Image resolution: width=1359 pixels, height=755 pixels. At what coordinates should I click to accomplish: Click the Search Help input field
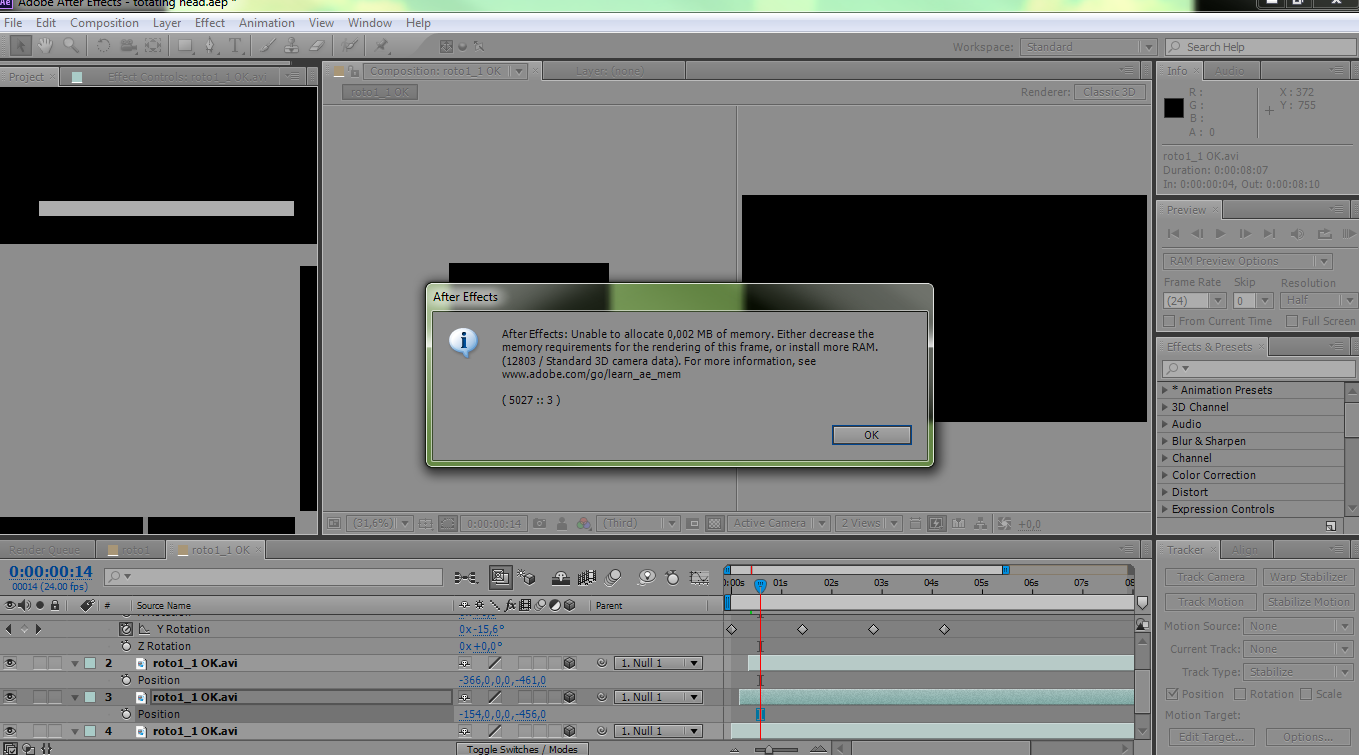(x=1260, y=47)
